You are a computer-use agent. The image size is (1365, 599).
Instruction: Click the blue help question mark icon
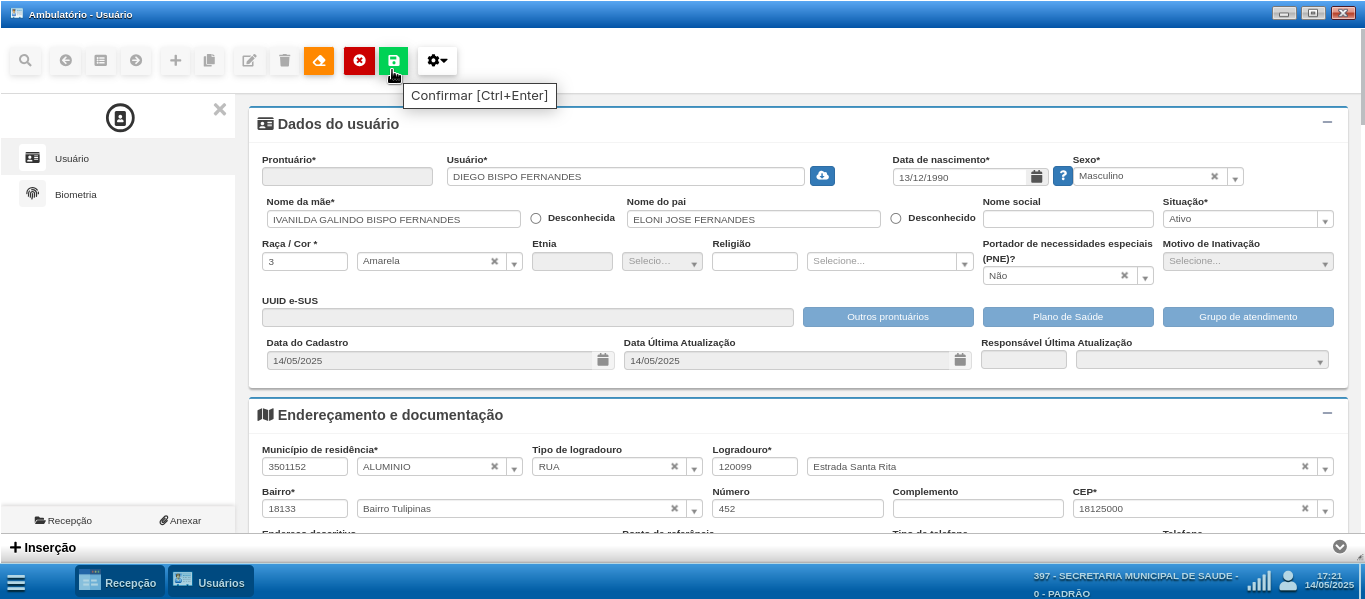(1063, 176)
